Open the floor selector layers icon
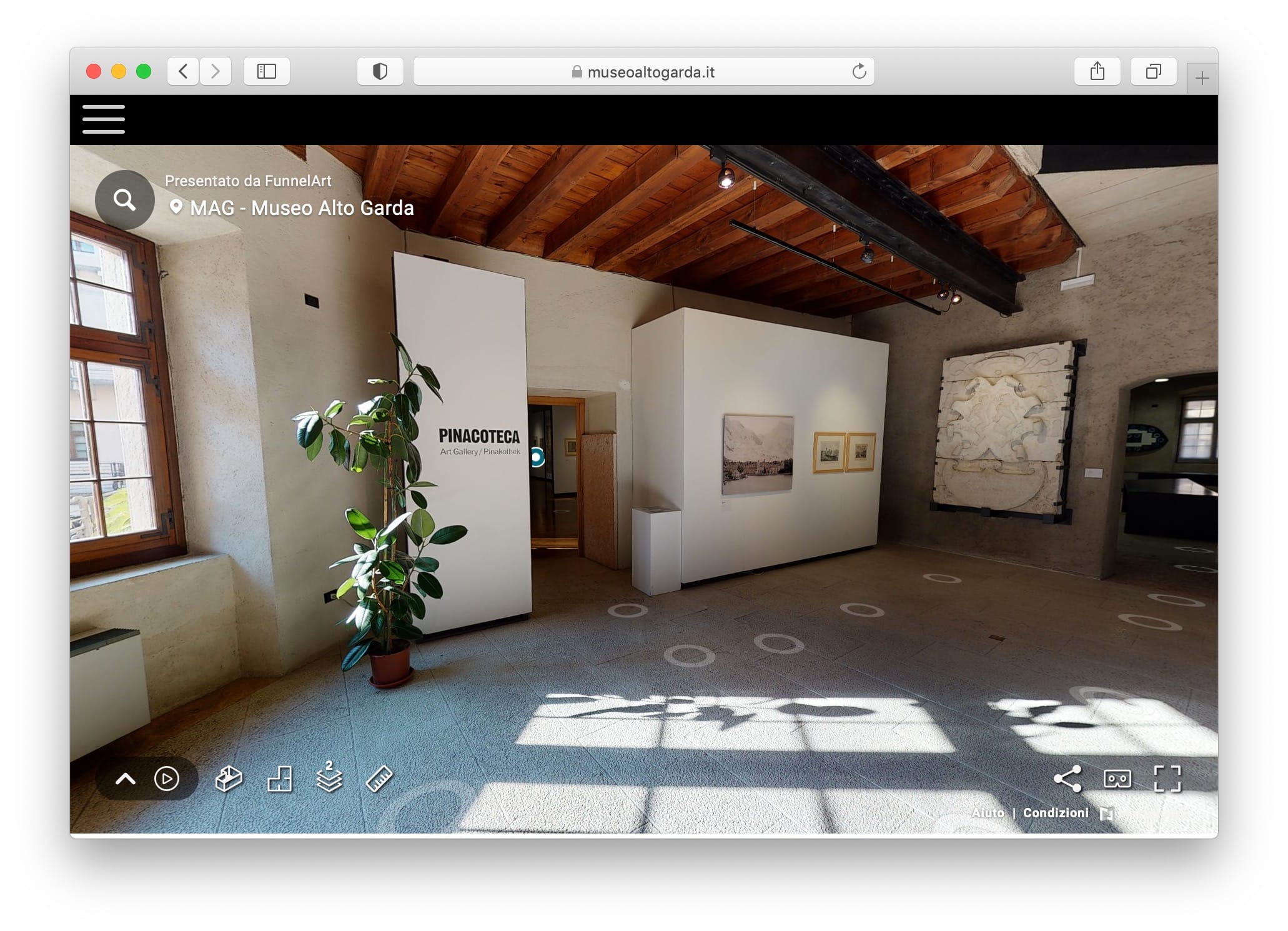Screen dimensions: 1288x931 pos(329,777)
